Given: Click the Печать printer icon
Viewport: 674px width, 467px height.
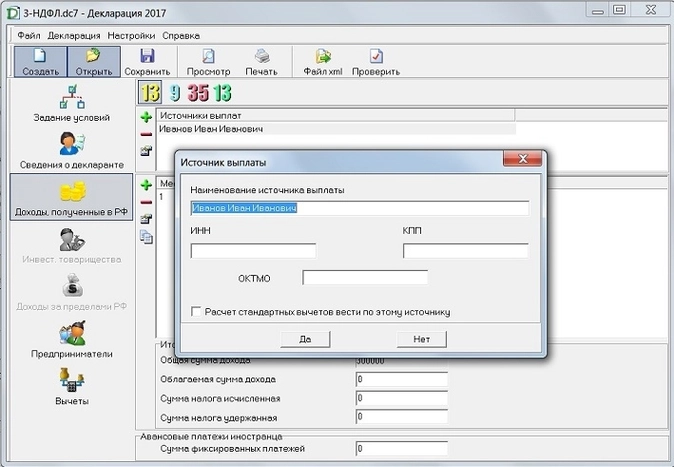Looking at the screenshot, I should click(261, 62).
